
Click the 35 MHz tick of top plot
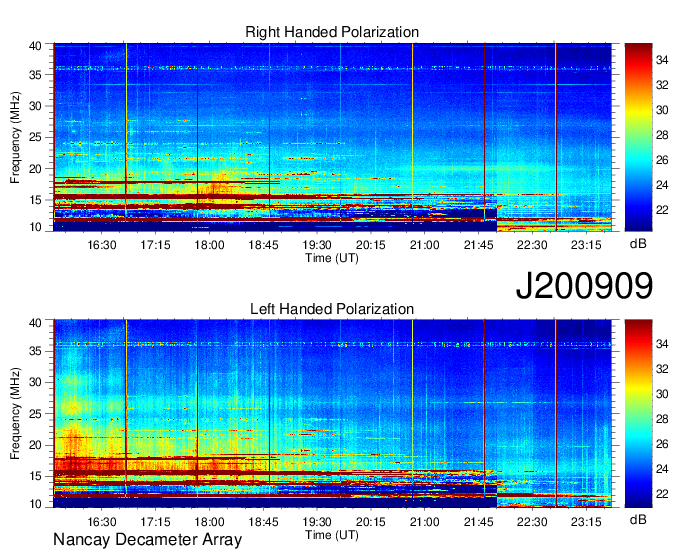[x=36, y=75]
